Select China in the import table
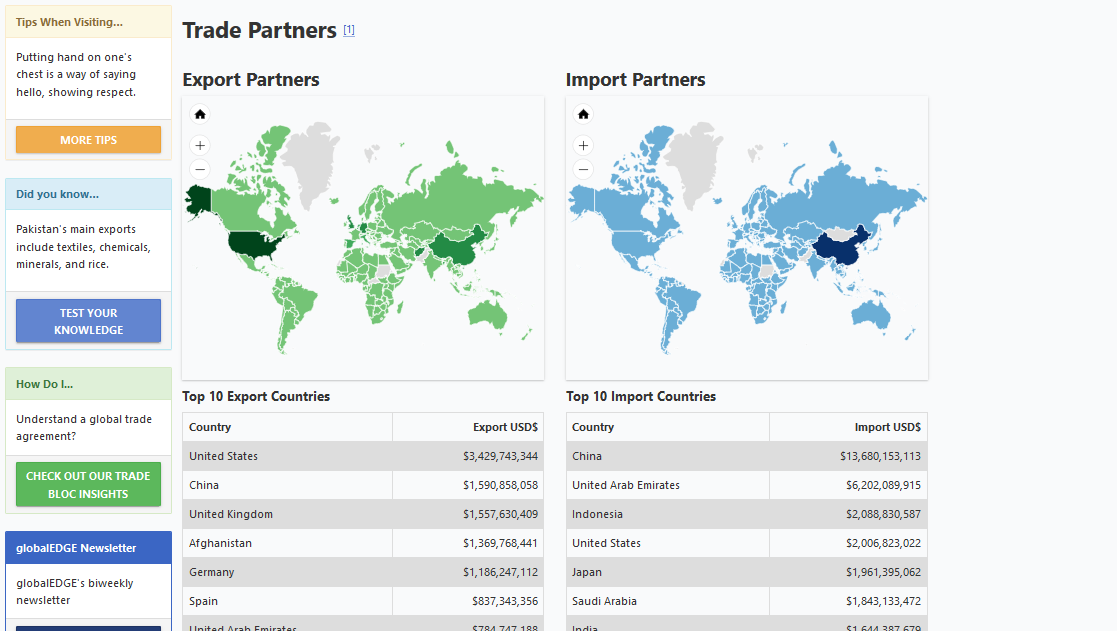 coord(587,457)
